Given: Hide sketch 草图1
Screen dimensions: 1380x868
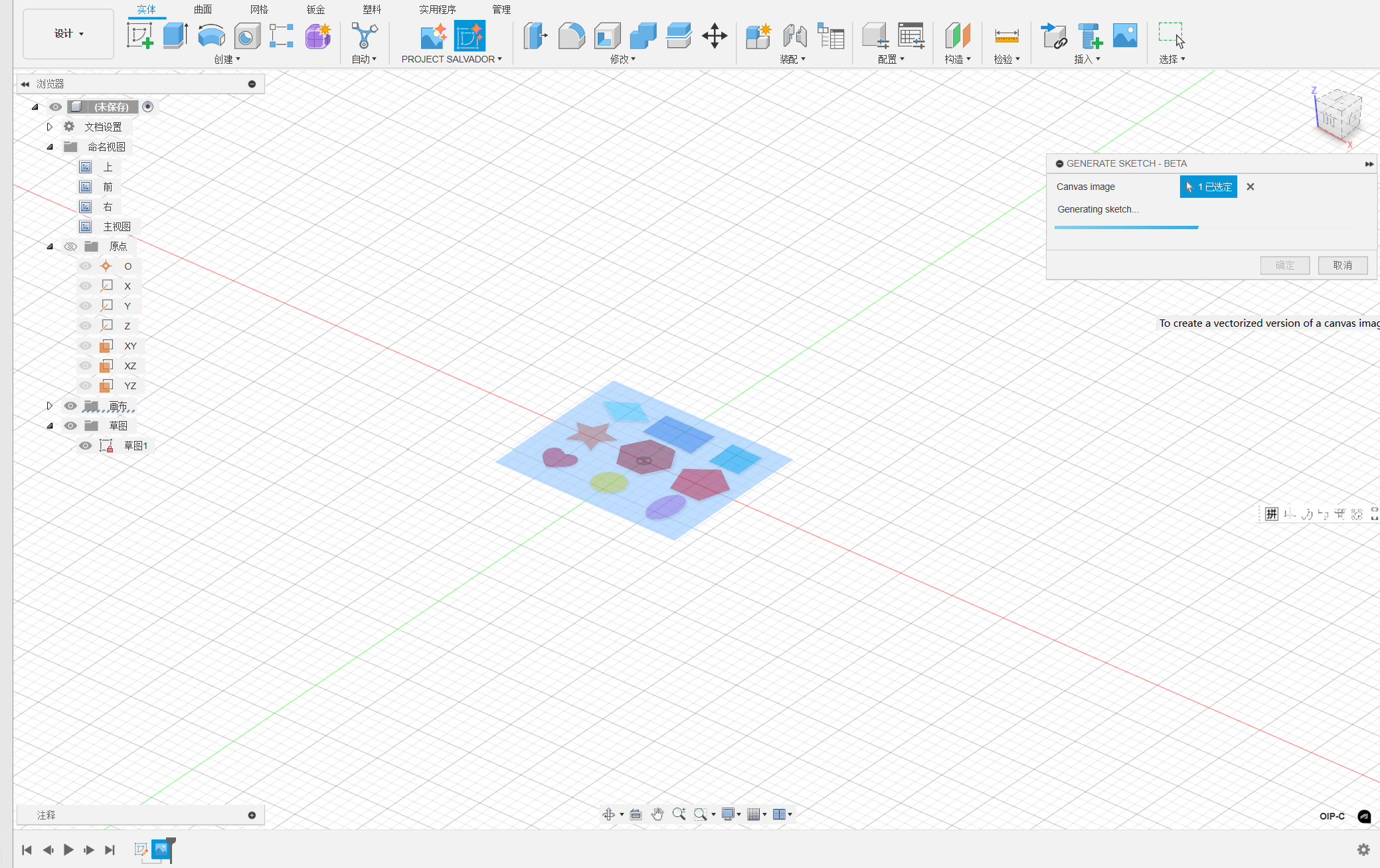Looking at the screenshot, I should 85,446.
